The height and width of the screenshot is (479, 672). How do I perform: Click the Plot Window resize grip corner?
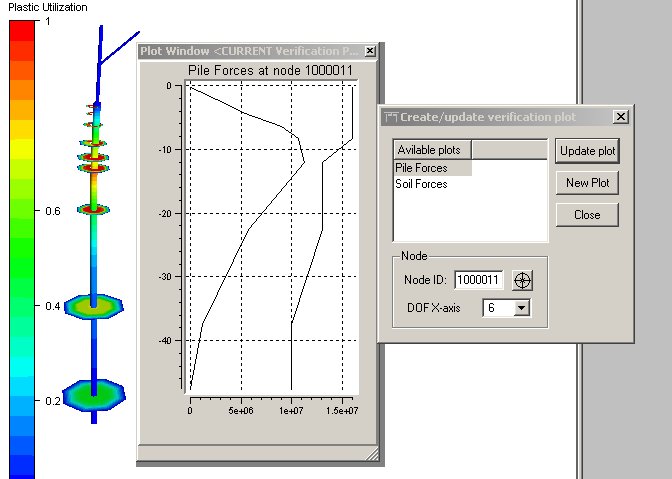pyautogui.click(x=373, y=456)
